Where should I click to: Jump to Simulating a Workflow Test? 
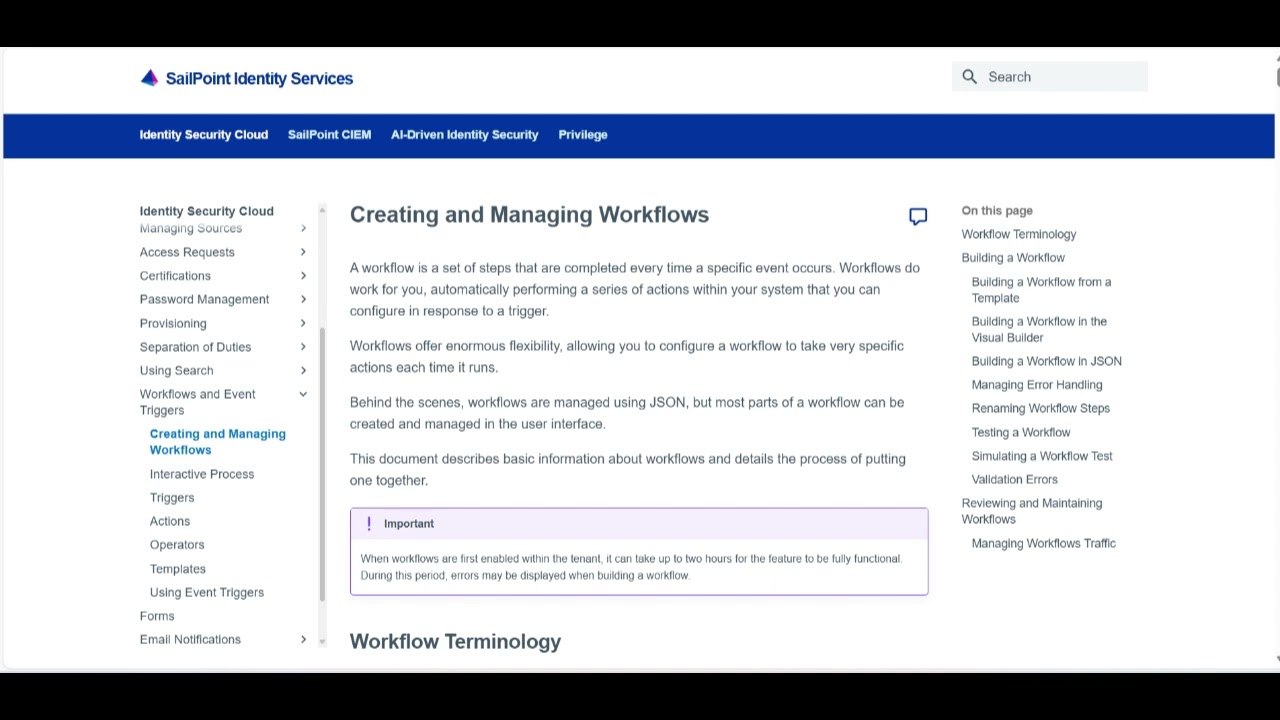click(x=1042, y=456)
